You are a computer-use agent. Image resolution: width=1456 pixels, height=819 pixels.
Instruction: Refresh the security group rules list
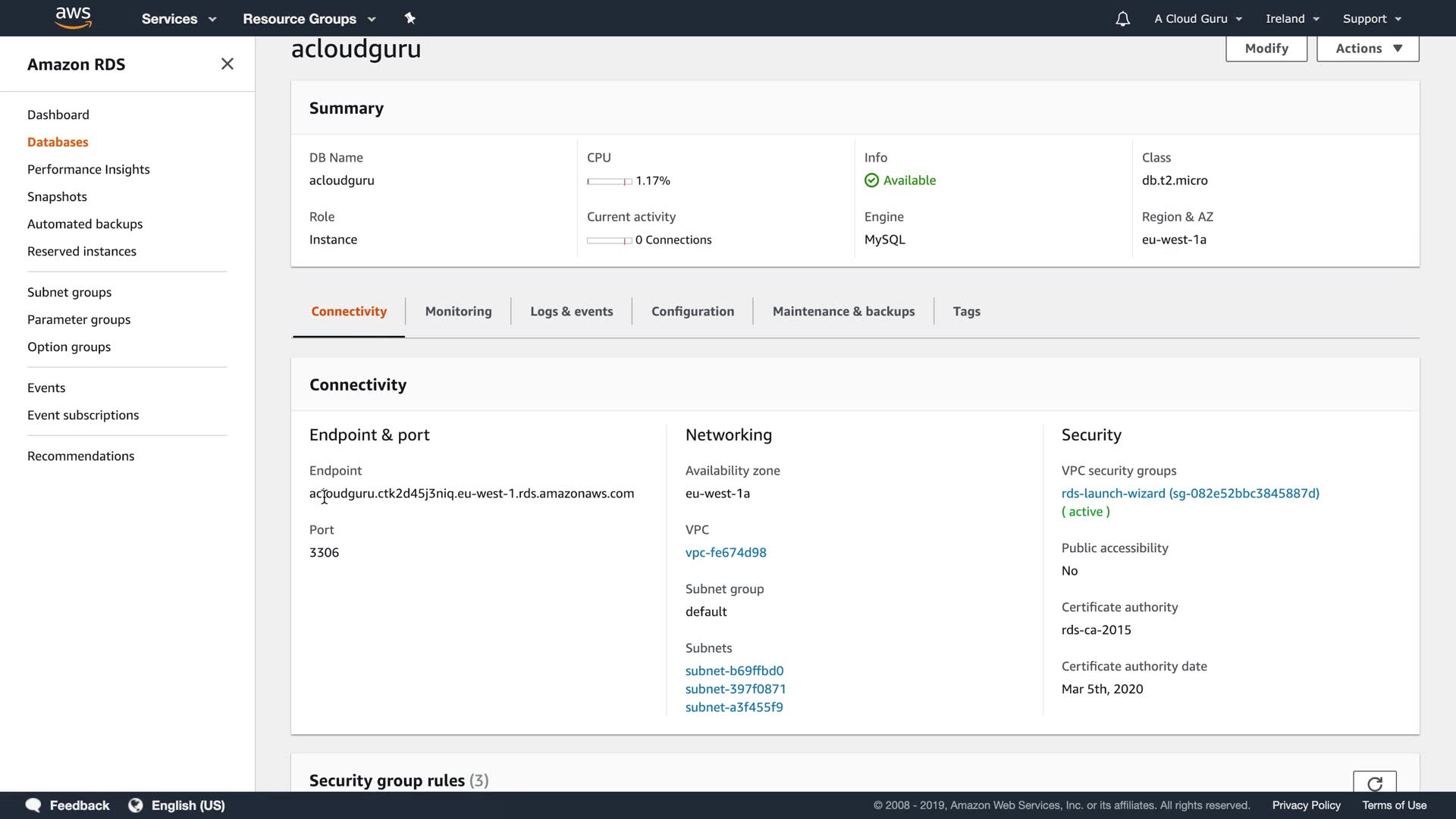click(x=1374, y=783)
